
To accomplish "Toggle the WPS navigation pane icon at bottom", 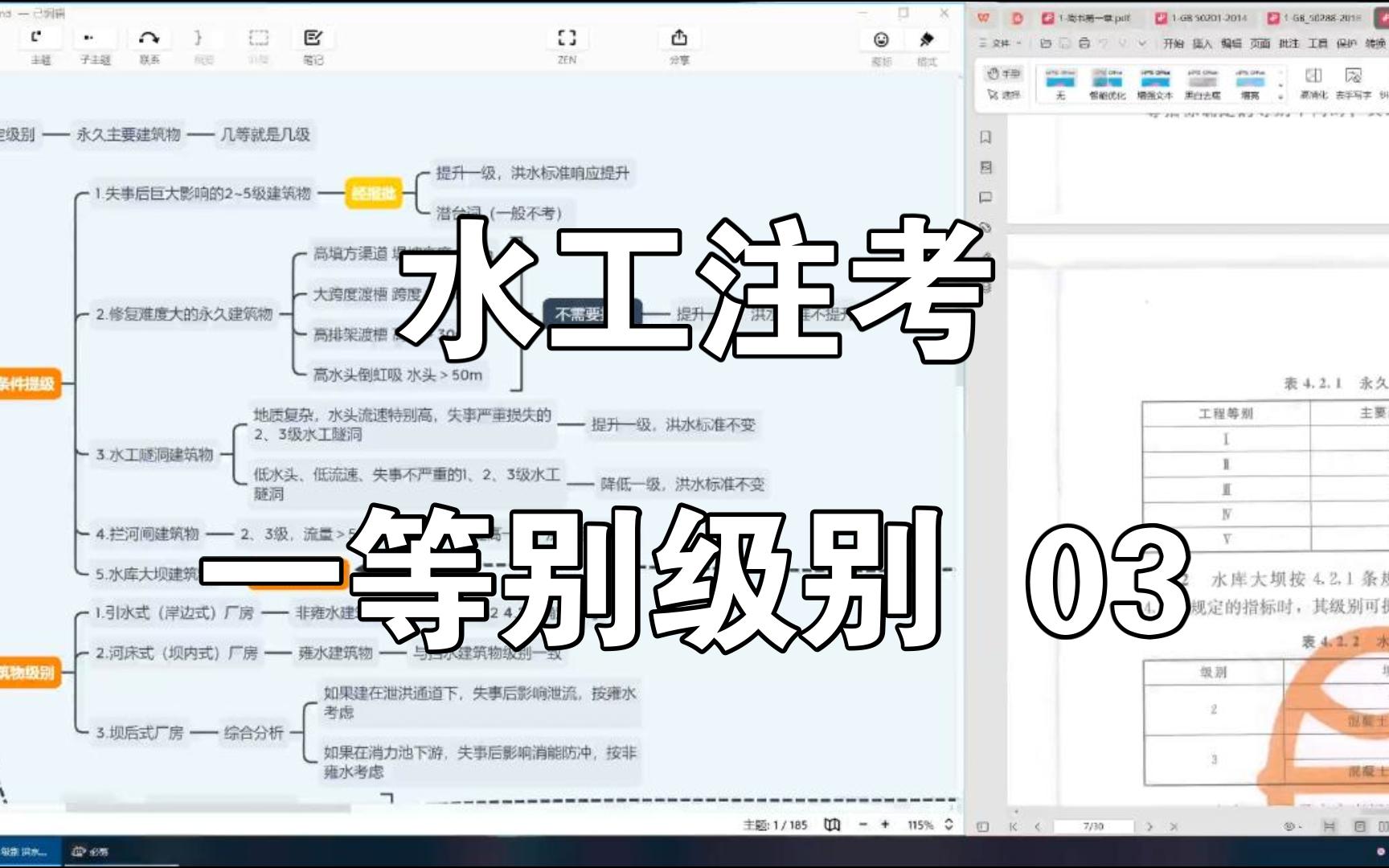I will point(982,826).
